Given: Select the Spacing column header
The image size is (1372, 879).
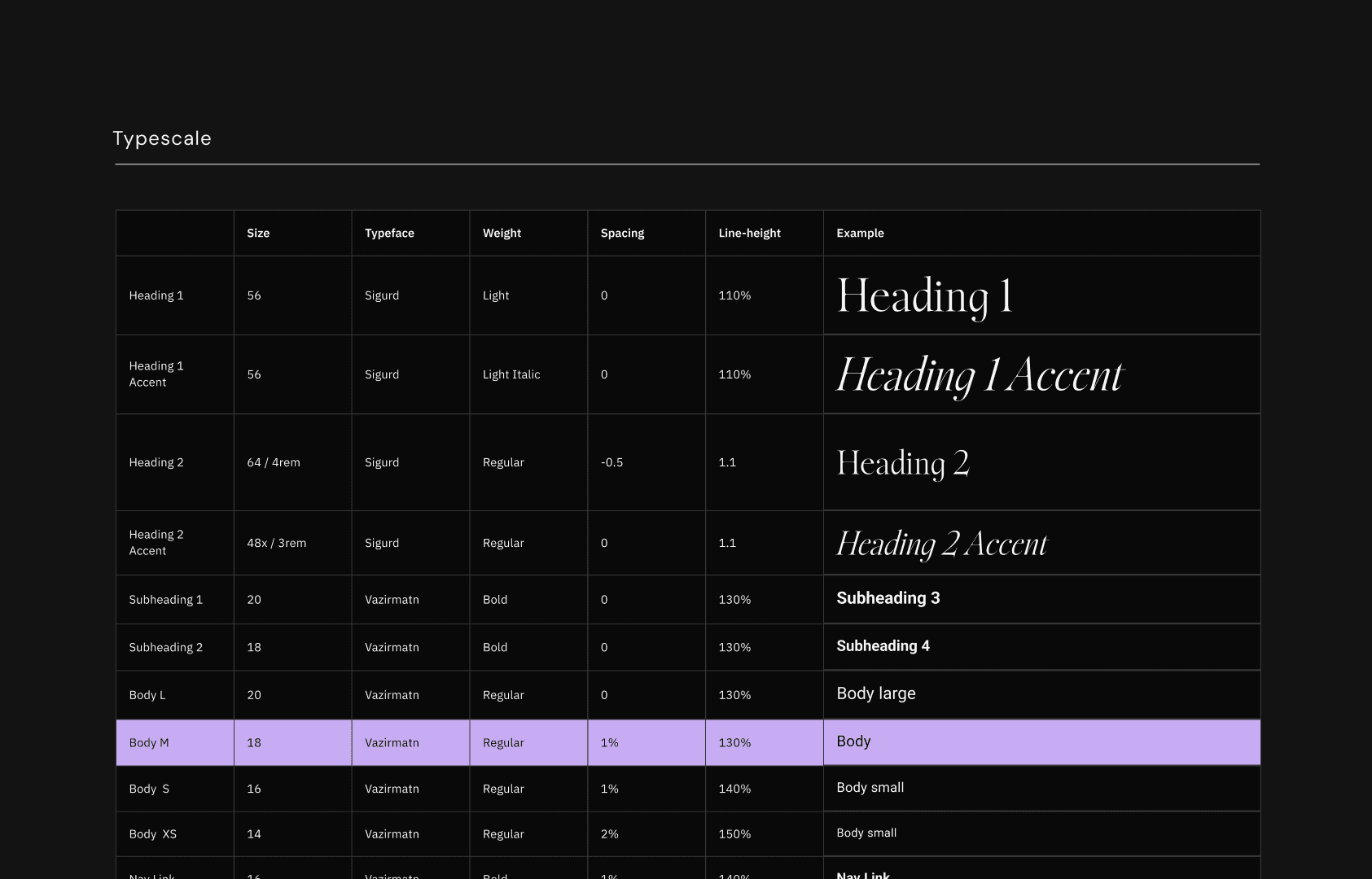Looking at the screenshot, I should (622, 233).
